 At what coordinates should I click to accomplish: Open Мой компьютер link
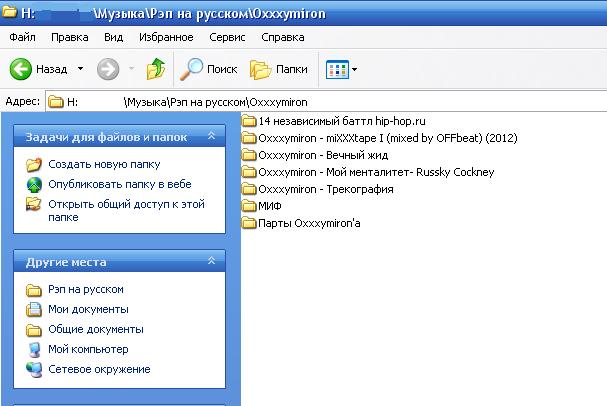pyautogui.click(x=88, y=349)
